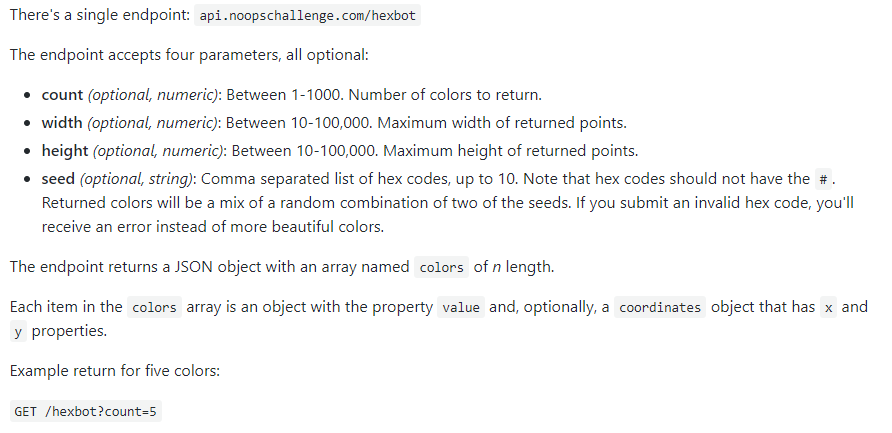Image resolution: width=892 pixels, height=433 pixels.
Task: Click the "x" inline code property
Action: (828, 307)
